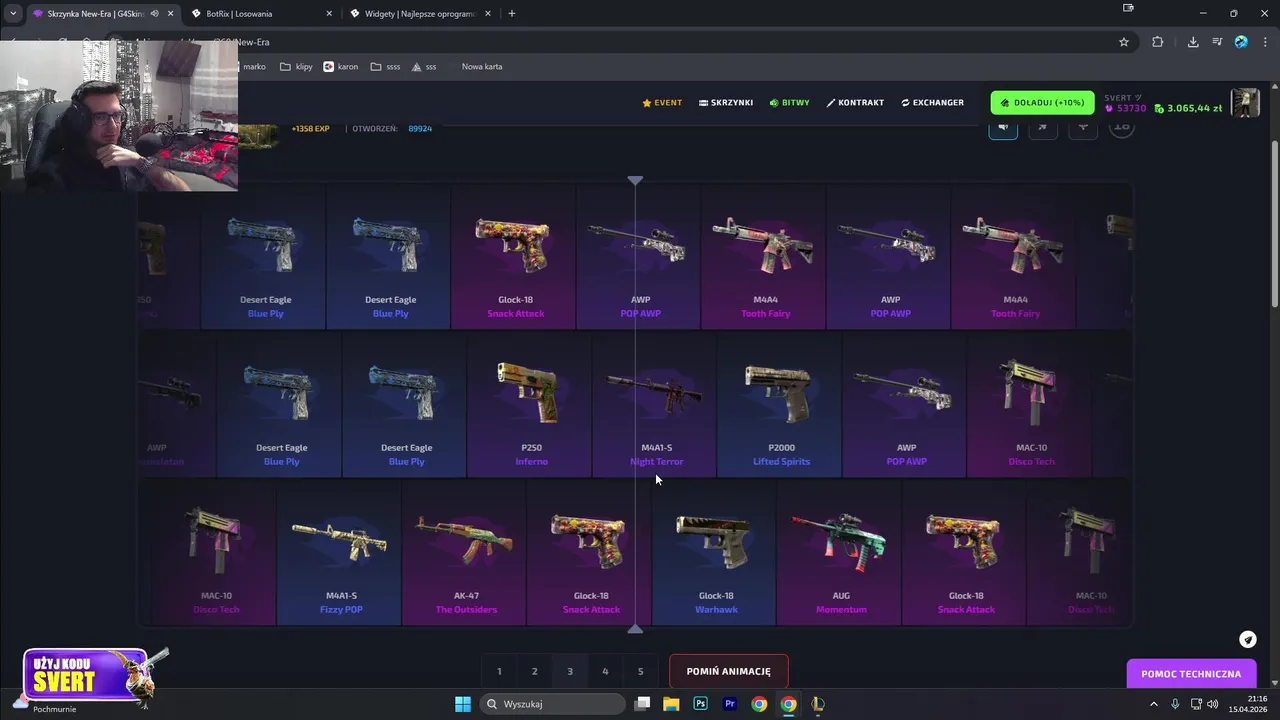This screenshot has height=720, width=1280.
Task: Select 2 cases to open
Action: pos(534,671)
